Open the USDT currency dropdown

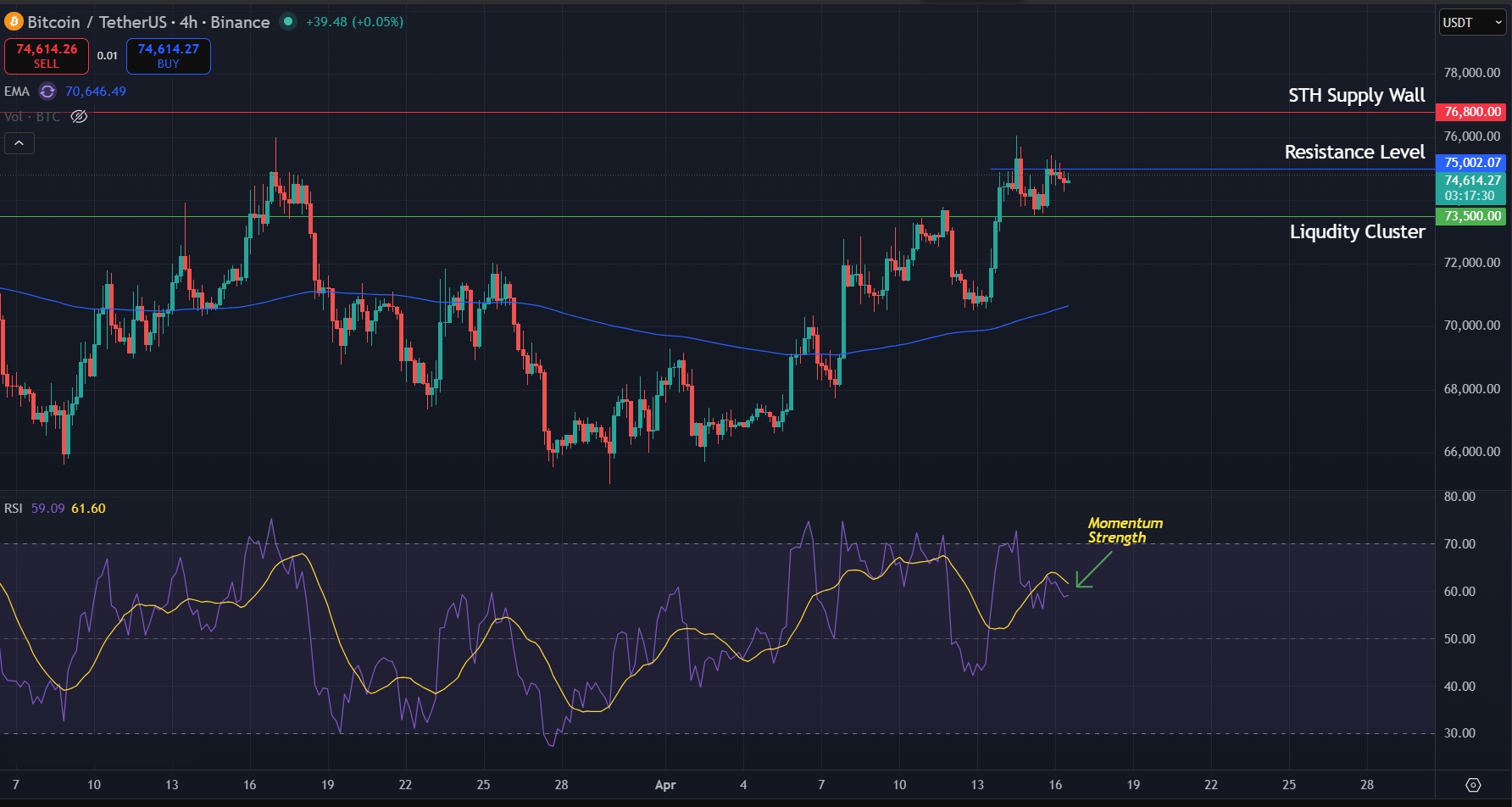[1472, 23]
